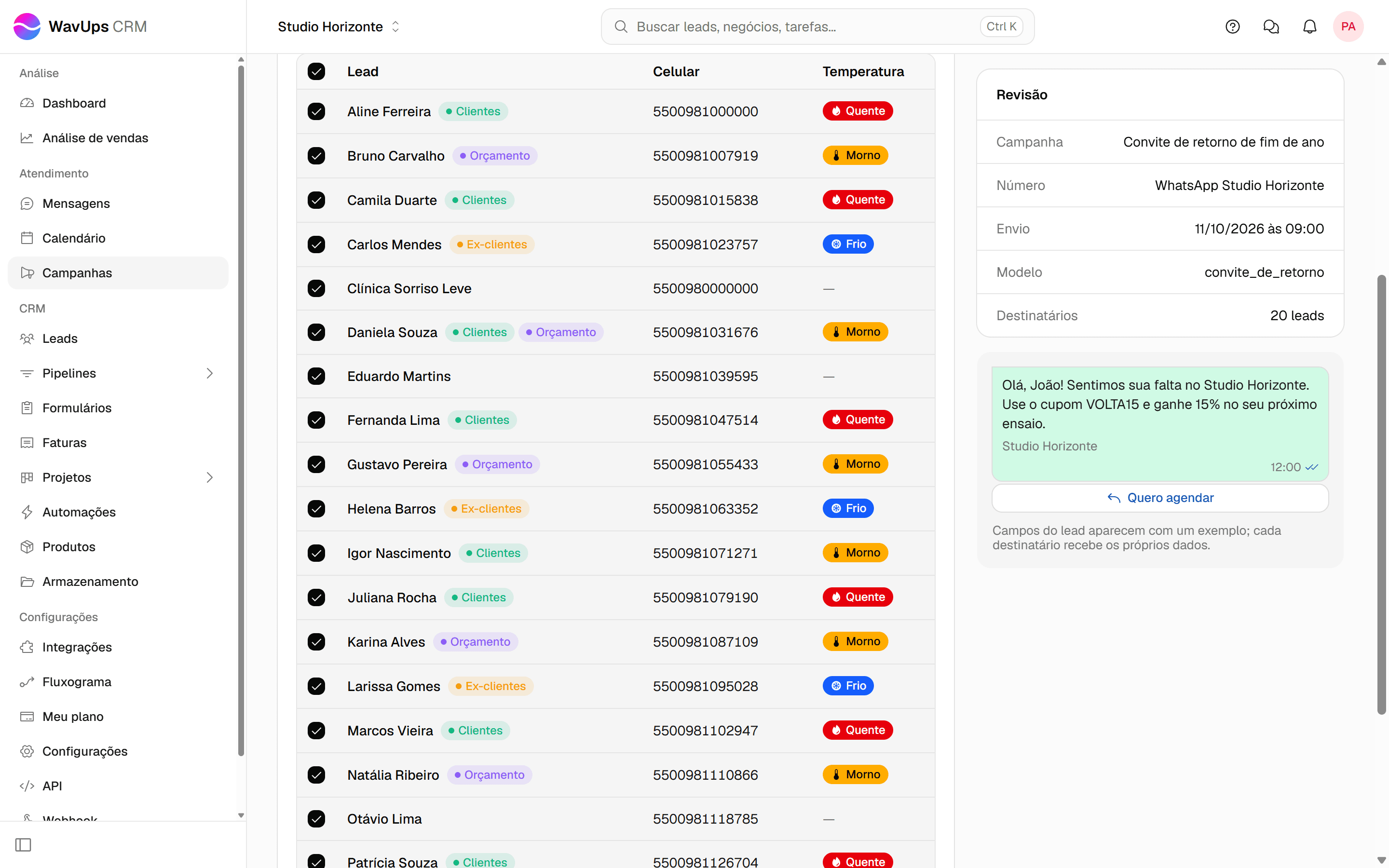Uncheck Aline Ferreira's checkbox
Image resolution: width=1389 pixels, height=868 pixels.
click(x=316, y=111)
